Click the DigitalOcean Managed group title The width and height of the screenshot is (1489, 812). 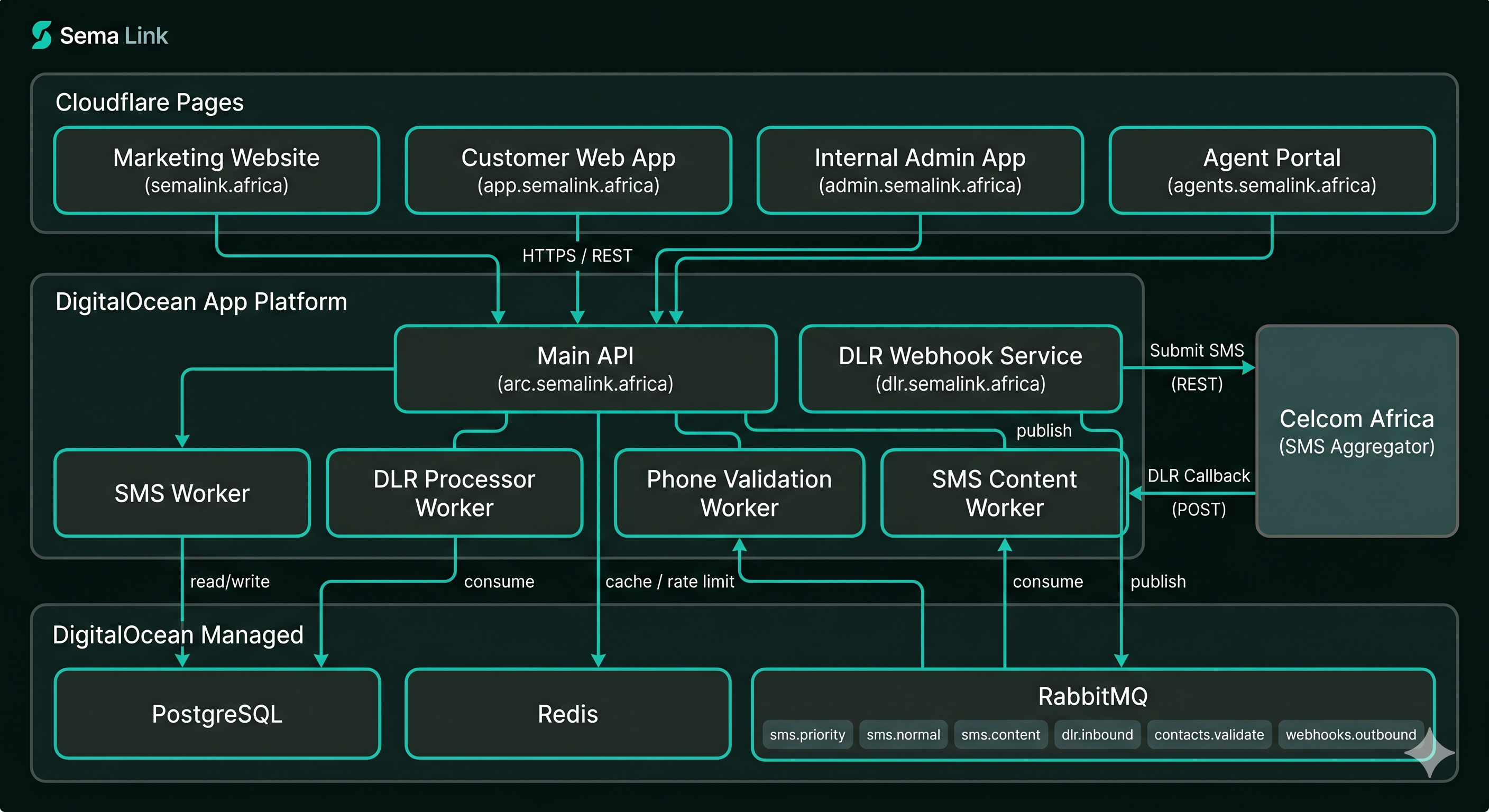[x=178, y=634]
